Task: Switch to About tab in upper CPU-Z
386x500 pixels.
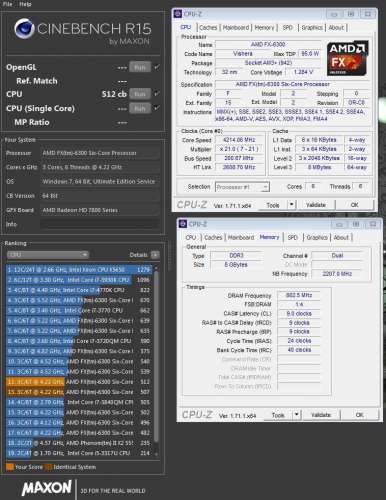Action: 336,28
